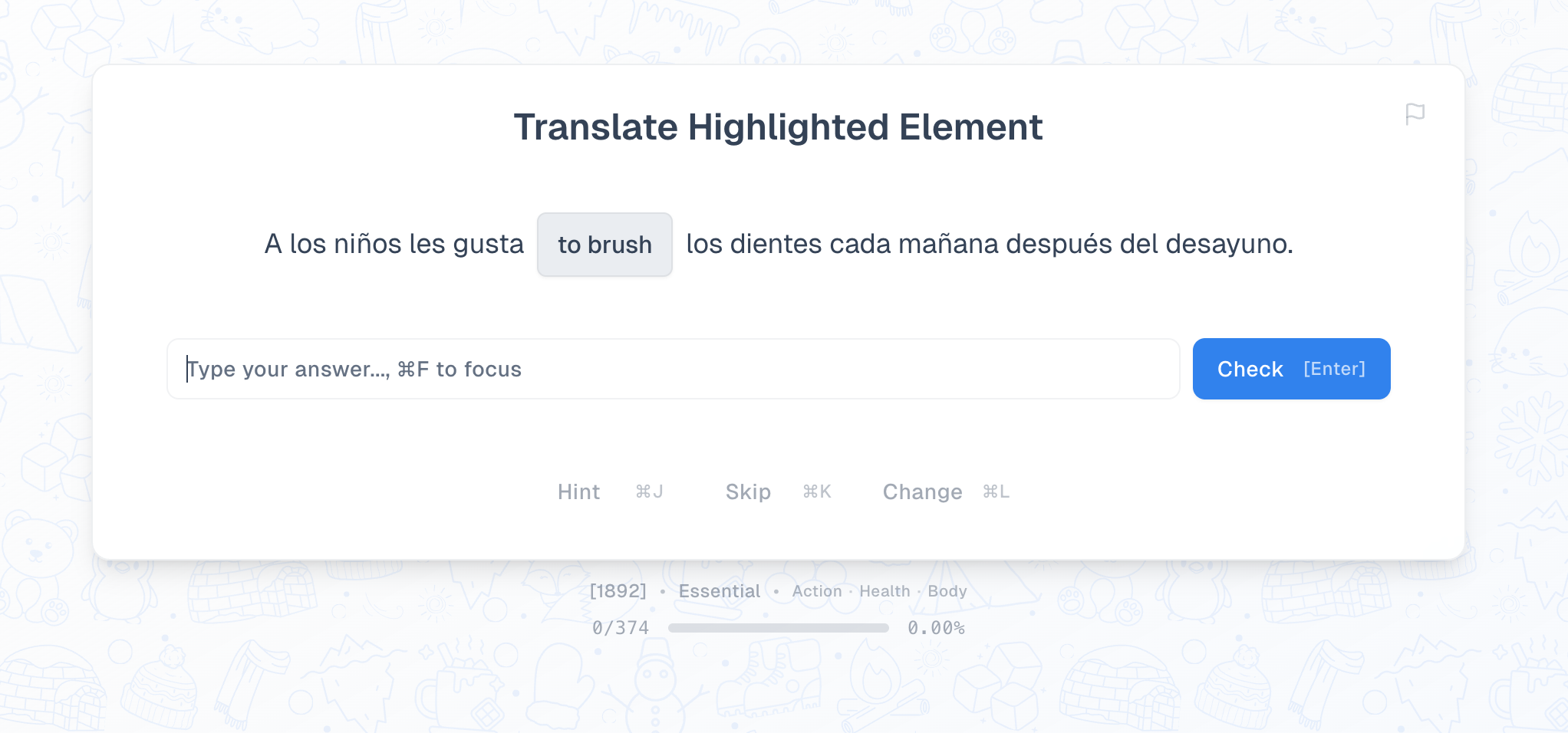Click the Check button

[1249, 369]
